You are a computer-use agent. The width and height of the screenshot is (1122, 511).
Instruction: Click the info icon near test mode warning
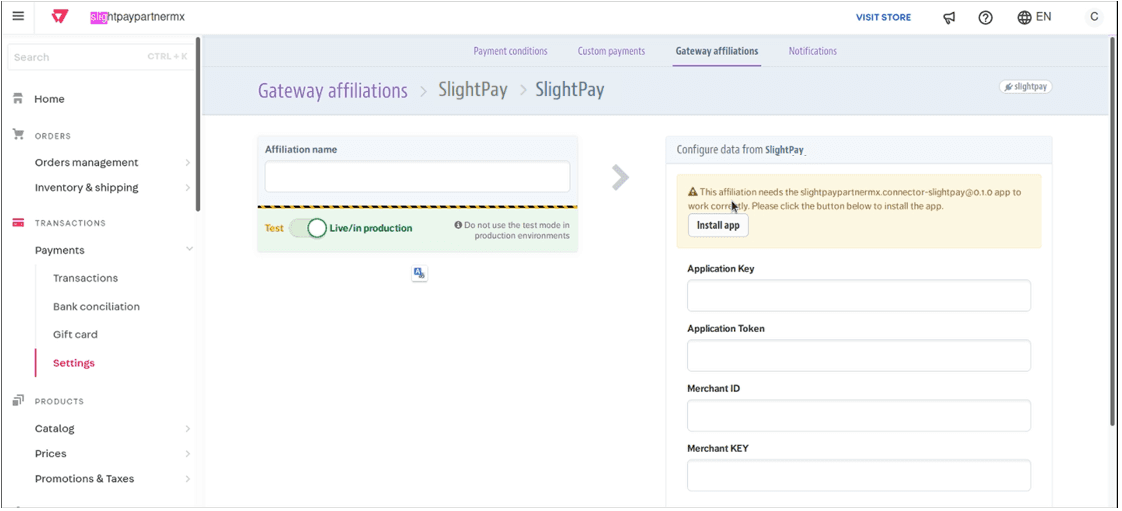458,225
